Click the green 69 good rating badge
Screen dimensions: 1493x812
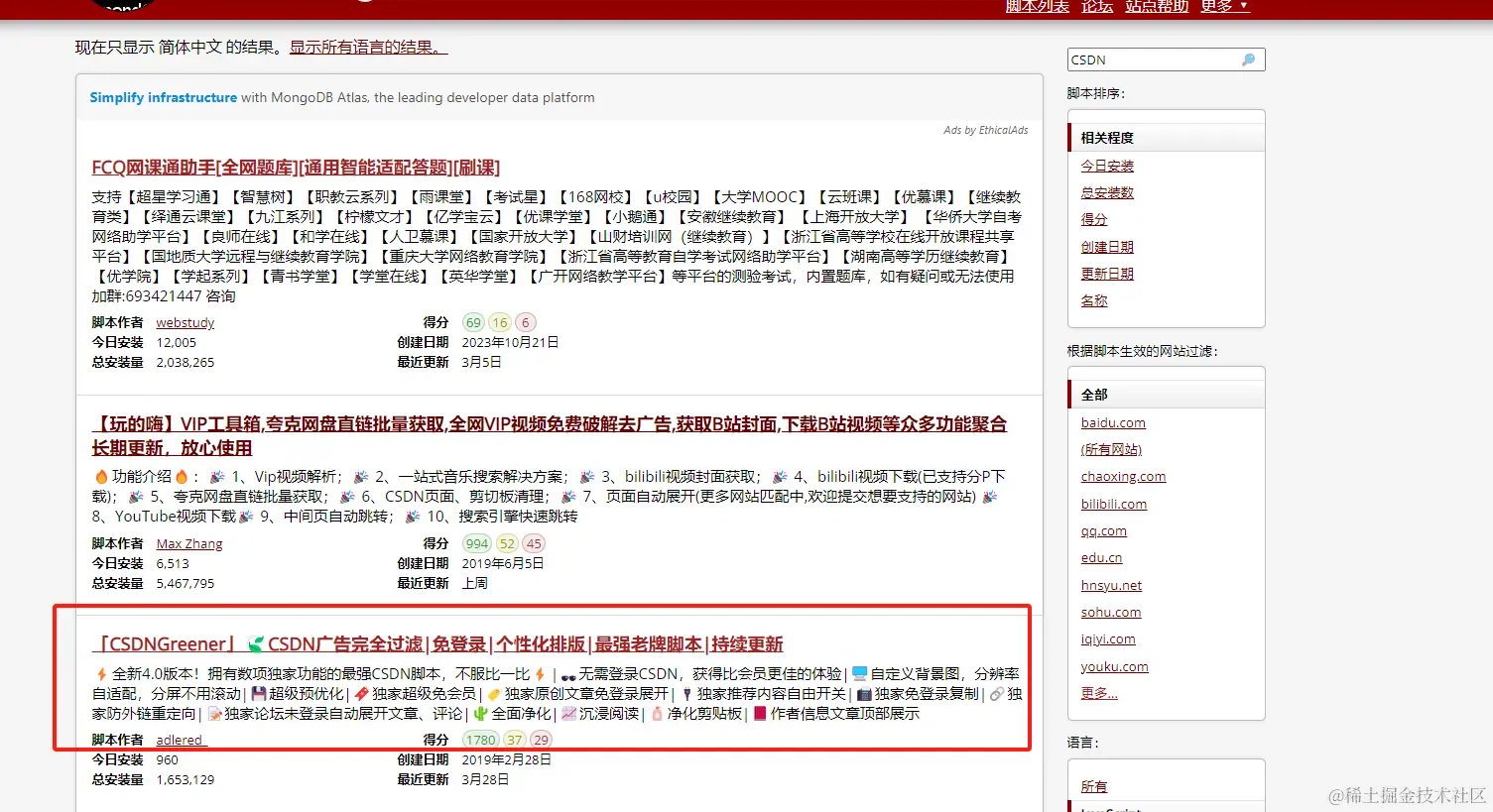[474, 322]
